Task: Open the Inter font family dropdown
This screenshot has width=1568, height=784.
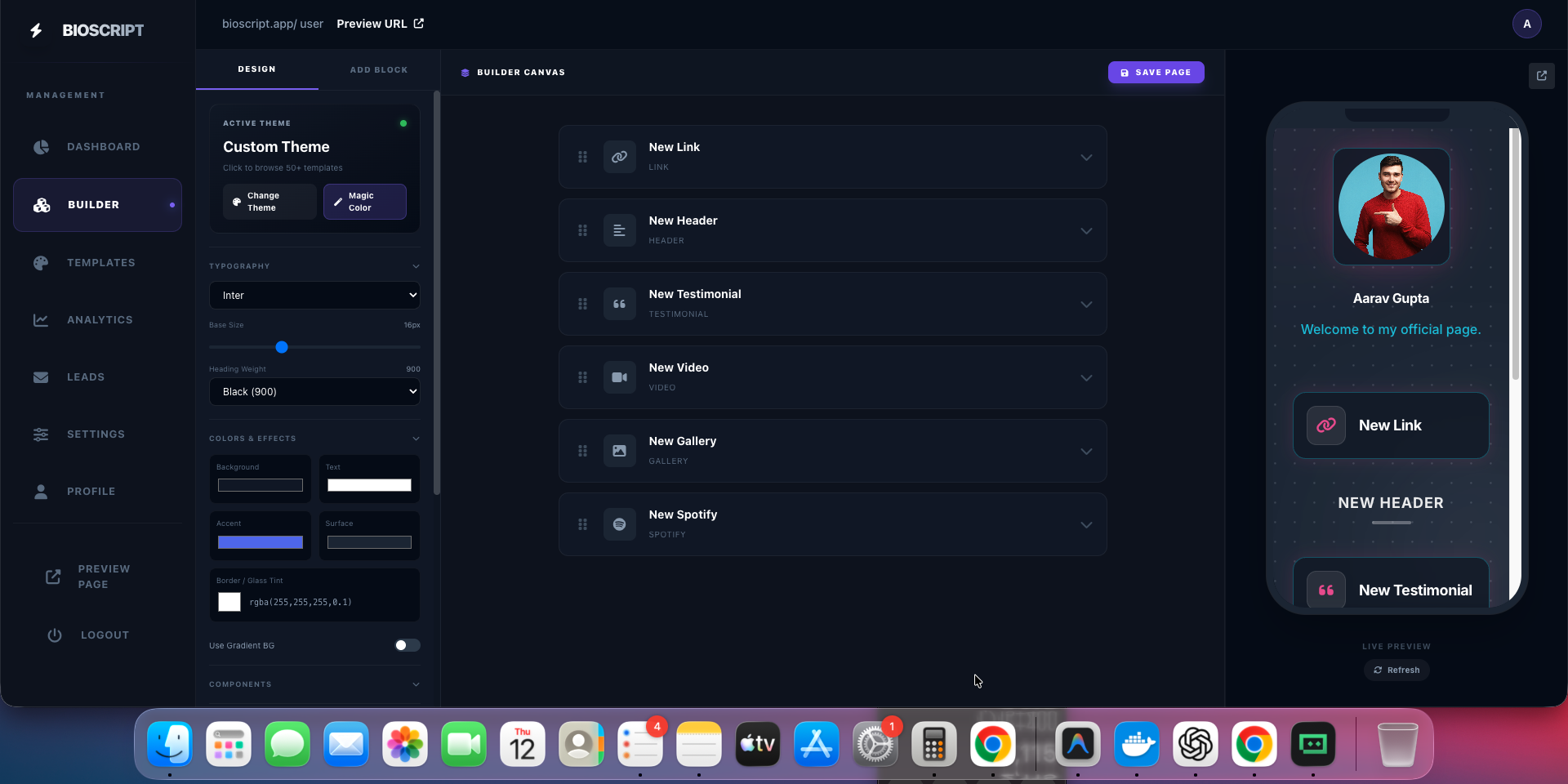Action: coord(314,295)
